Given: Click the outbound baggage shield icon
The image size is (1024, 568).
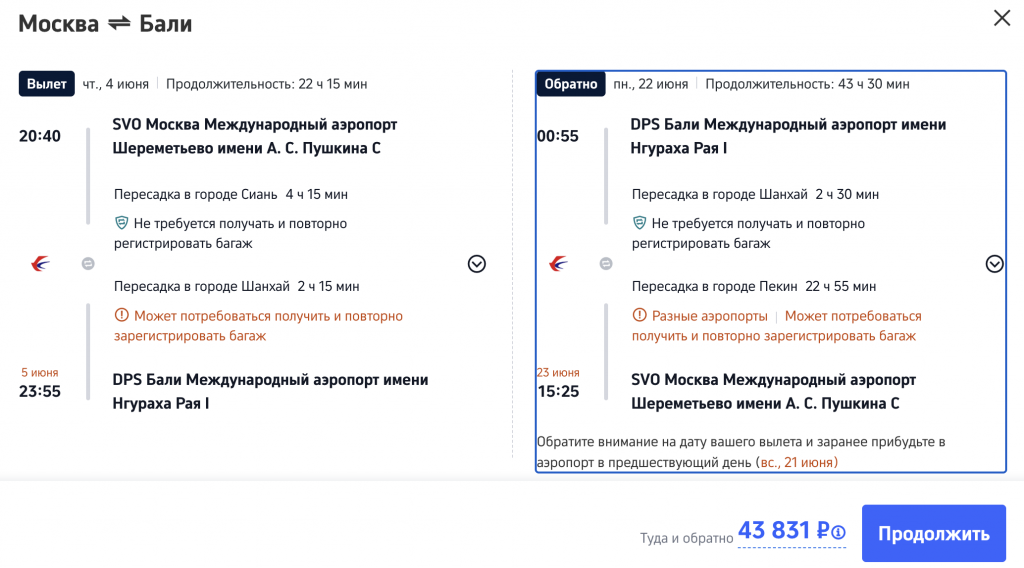Looking at the screenshot, I should [122, 224].
